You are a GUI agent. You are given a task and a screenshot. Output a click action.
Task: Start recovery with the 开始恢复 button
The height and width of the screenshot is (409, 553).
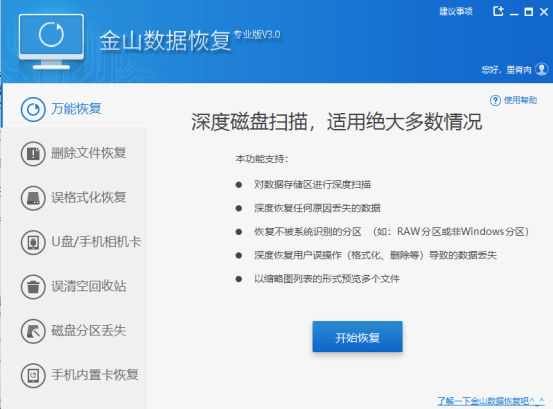357,337
